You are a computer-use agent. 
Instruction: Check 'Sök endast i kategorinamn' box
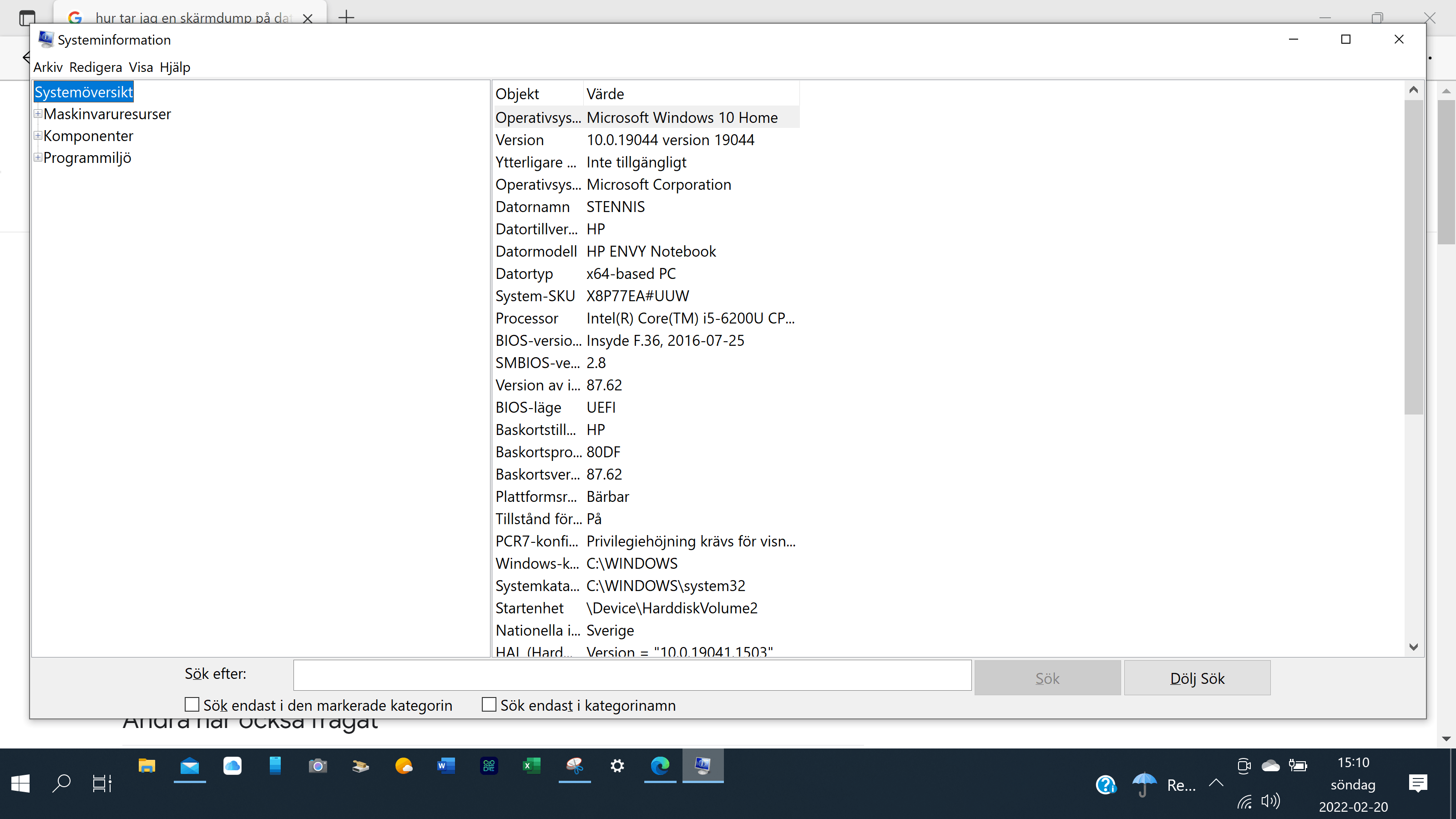pos(489,705)
